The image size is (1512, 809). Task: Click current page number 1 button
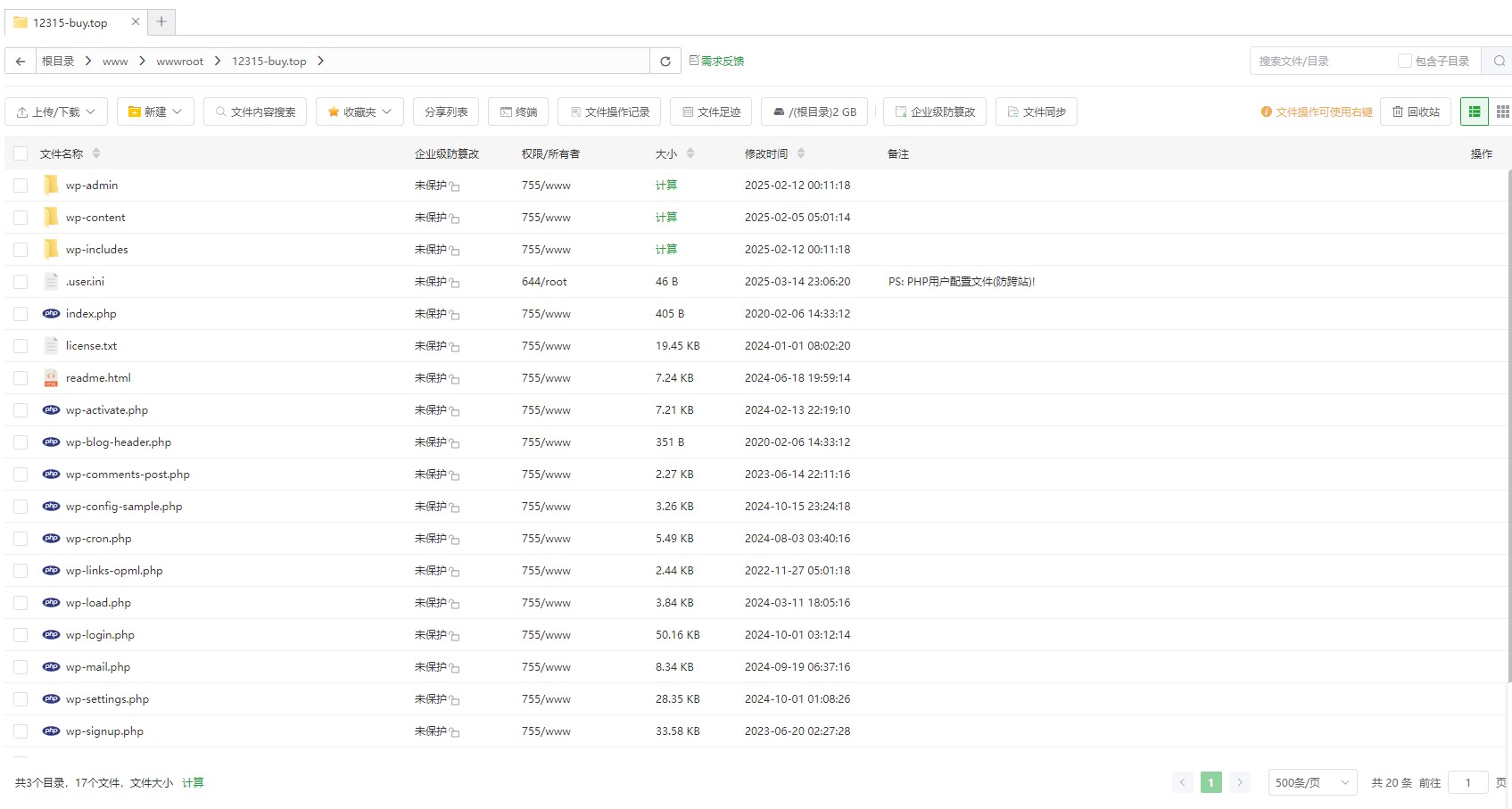pyautogui.click(x=1210, y=782)
